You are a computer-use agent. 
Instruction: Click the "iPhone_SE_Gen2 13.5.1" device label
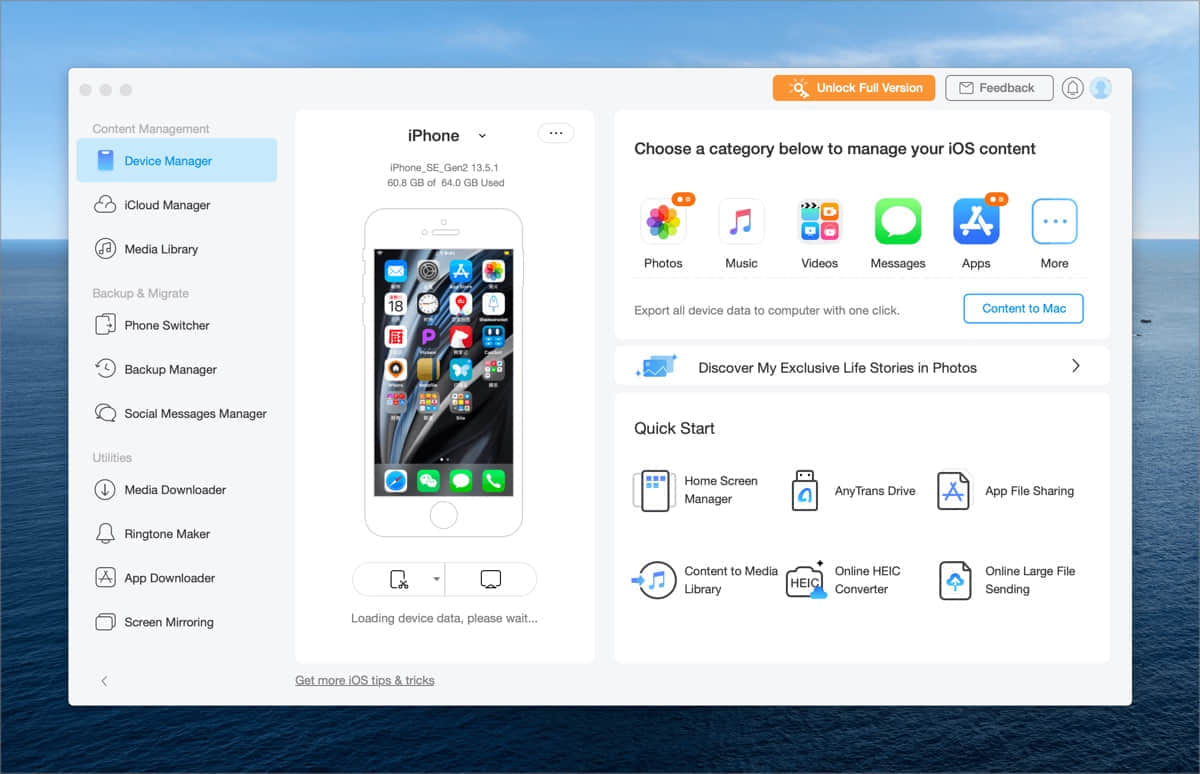[x=444, y=168]
